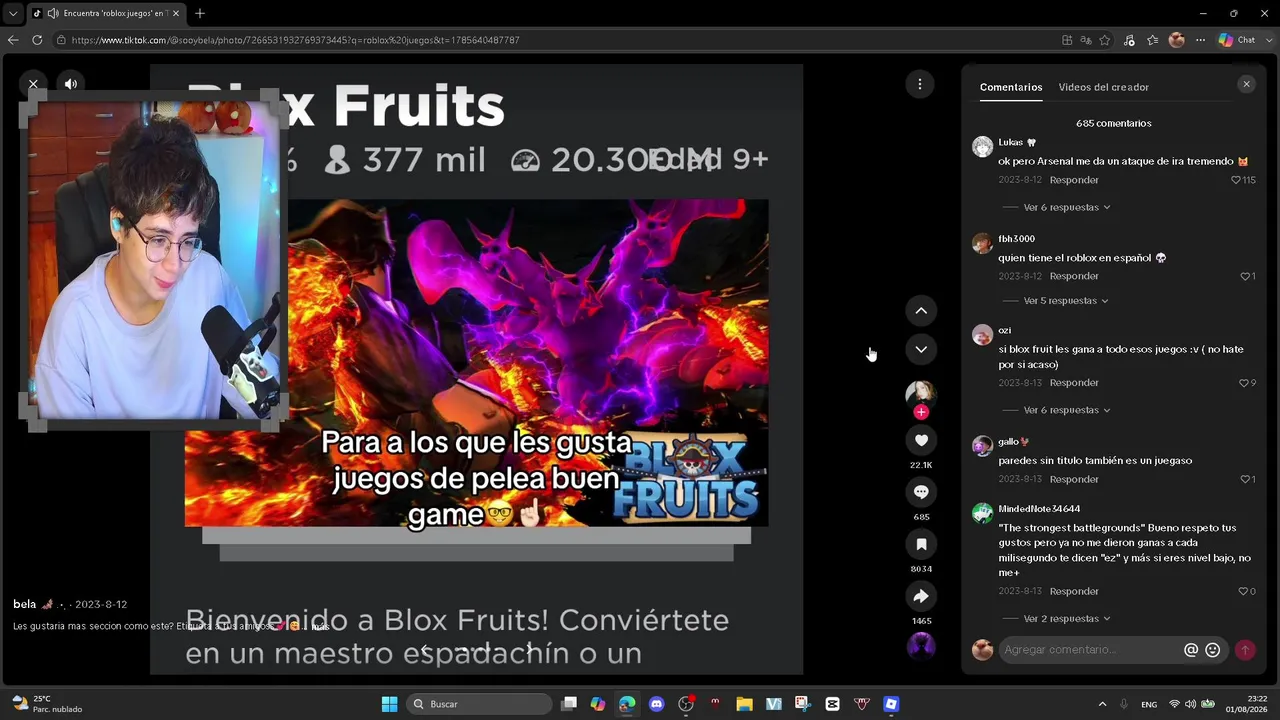The width and height of the screenshot is (1280, 720).
Task: Expand 6 replies under ozi's comment
Action: click(x=1066, y=410)
